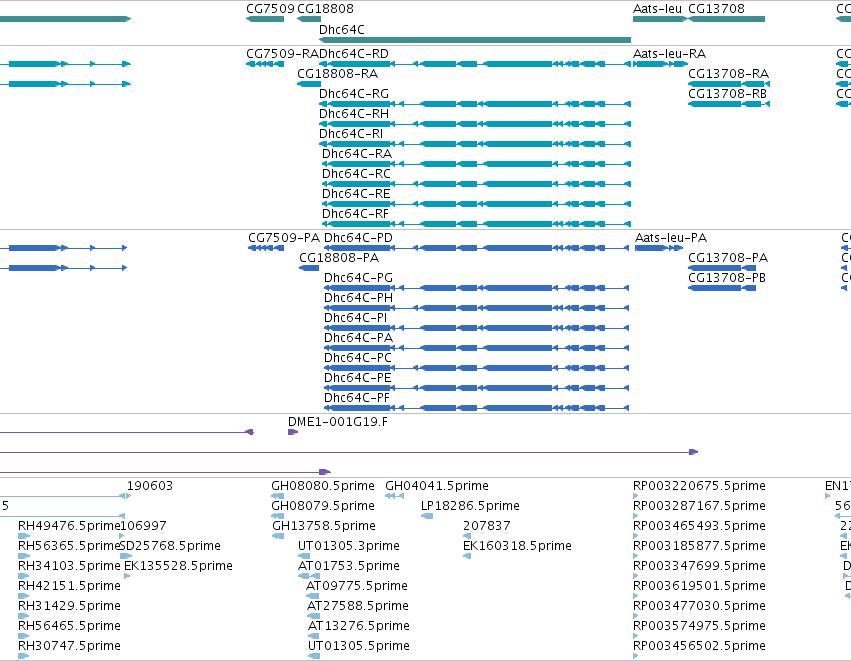Click the CG7509 gene label
Viewport: 851px width, 661px height.
tap(270, 9)
